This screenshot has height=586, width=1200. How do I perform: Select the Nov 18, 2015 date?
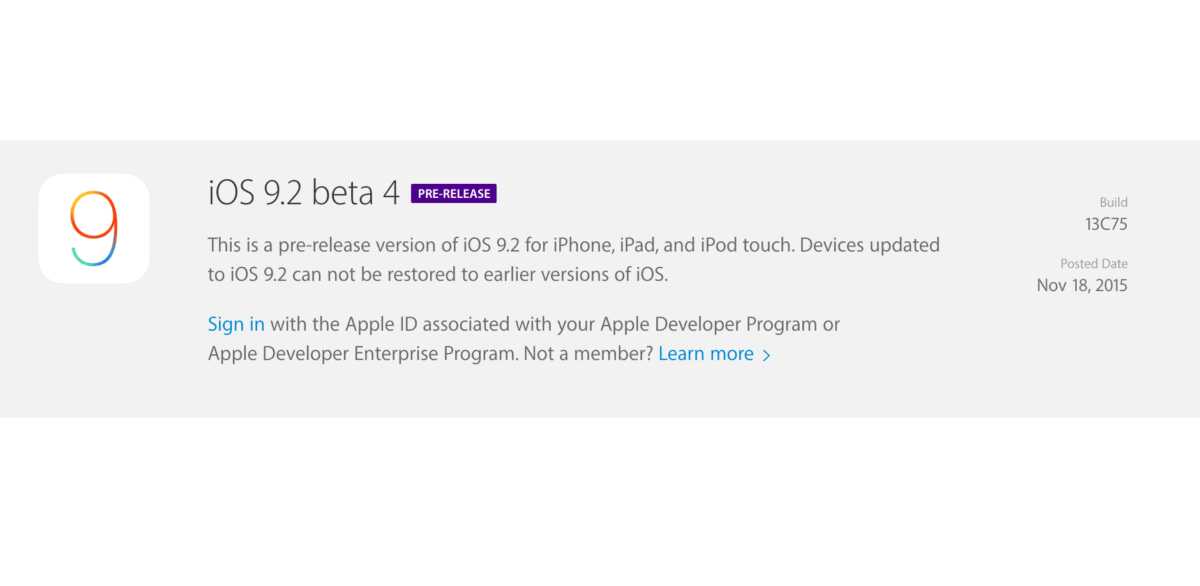coord(1082,286)
